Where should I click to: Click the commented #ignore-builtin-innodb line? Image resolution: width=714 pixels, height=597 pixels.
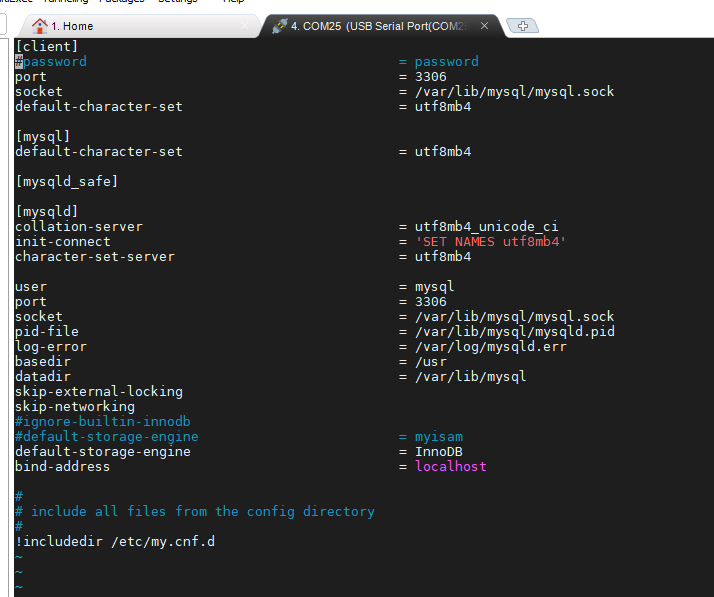click(103, 421)
